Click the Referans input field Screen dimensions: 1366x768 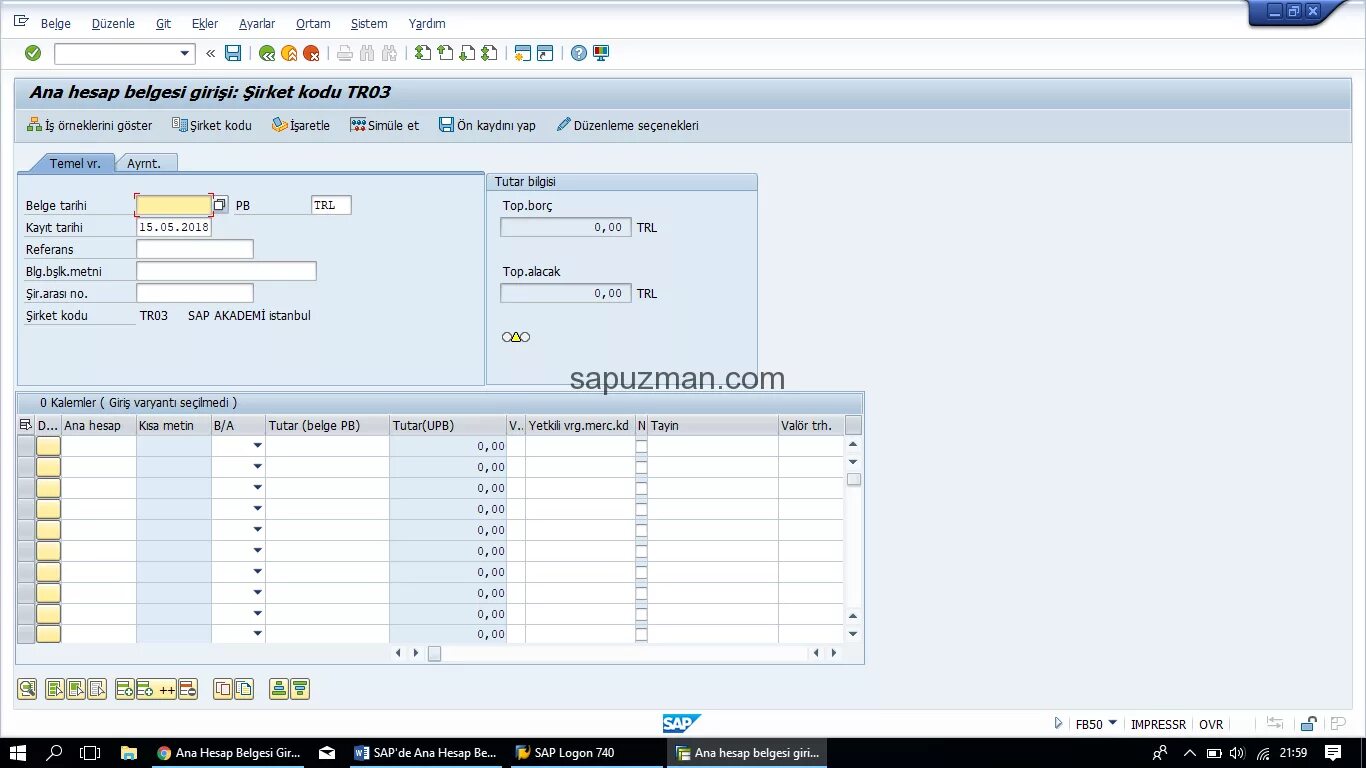click(x=195, y=249)
